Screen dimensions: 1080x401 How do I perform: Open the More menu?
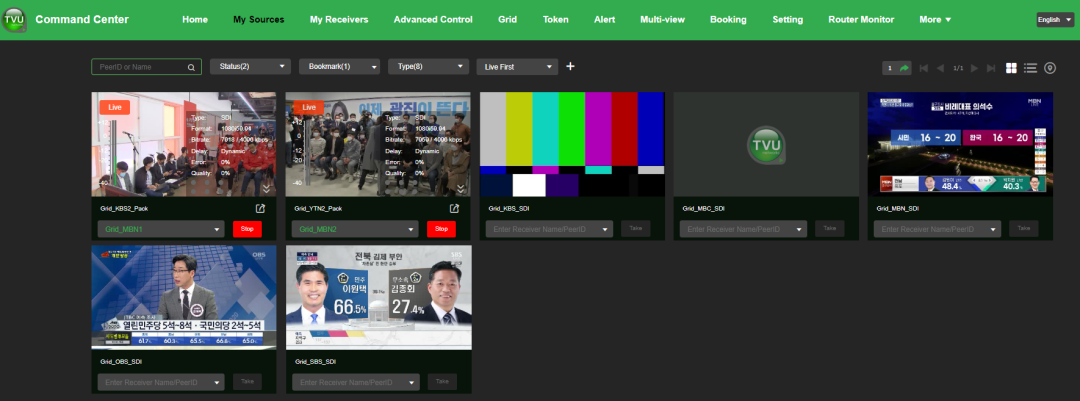tap(935, 20)
